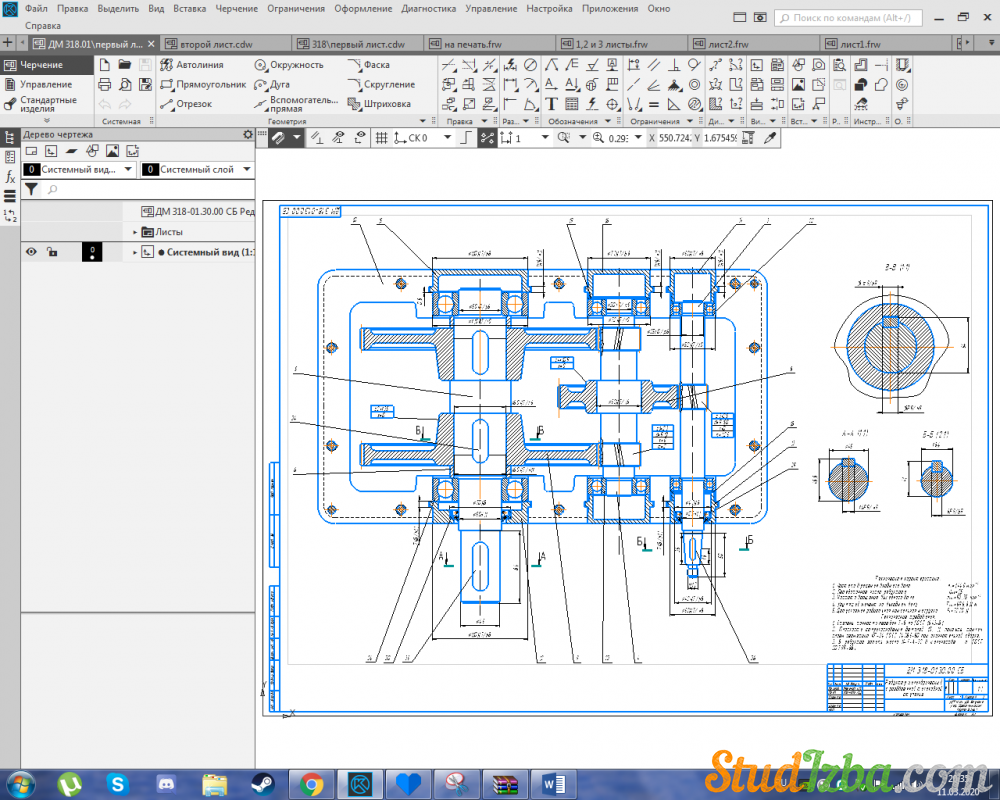Click the Управление toolbar set button

click(46, 84)
